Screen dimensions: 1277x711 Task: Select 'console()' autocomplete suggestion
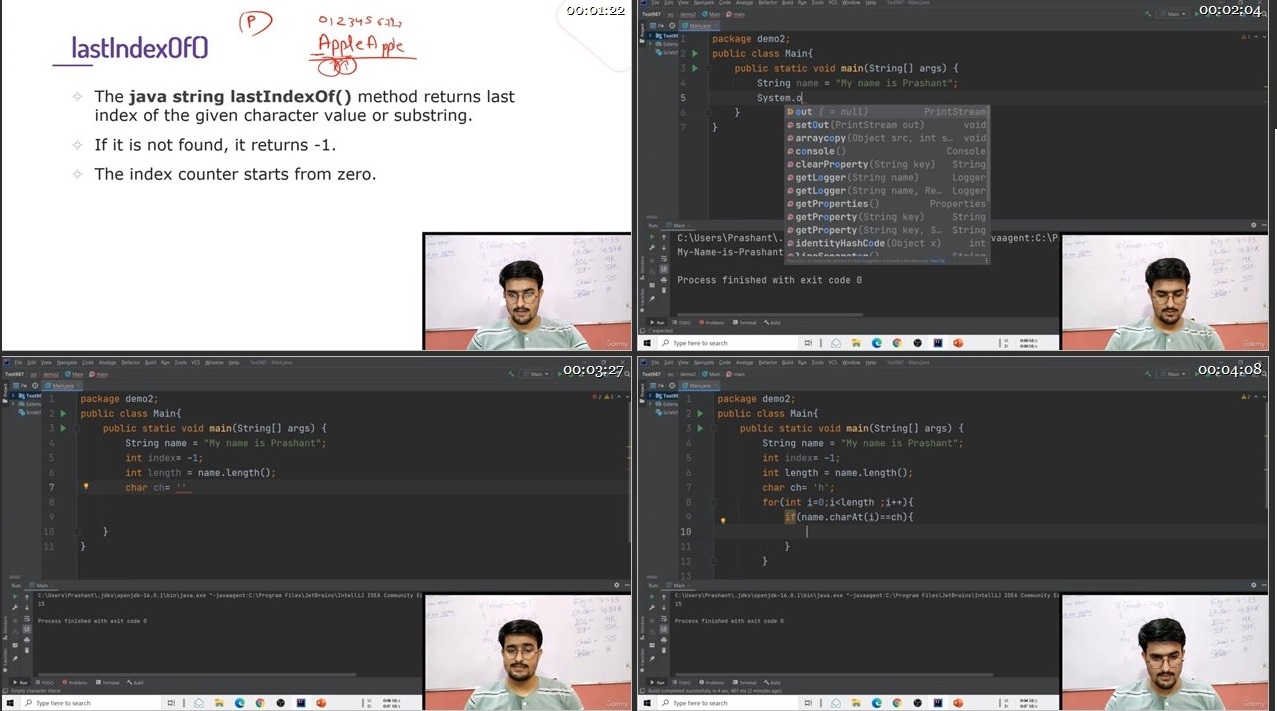coord(887,151)
